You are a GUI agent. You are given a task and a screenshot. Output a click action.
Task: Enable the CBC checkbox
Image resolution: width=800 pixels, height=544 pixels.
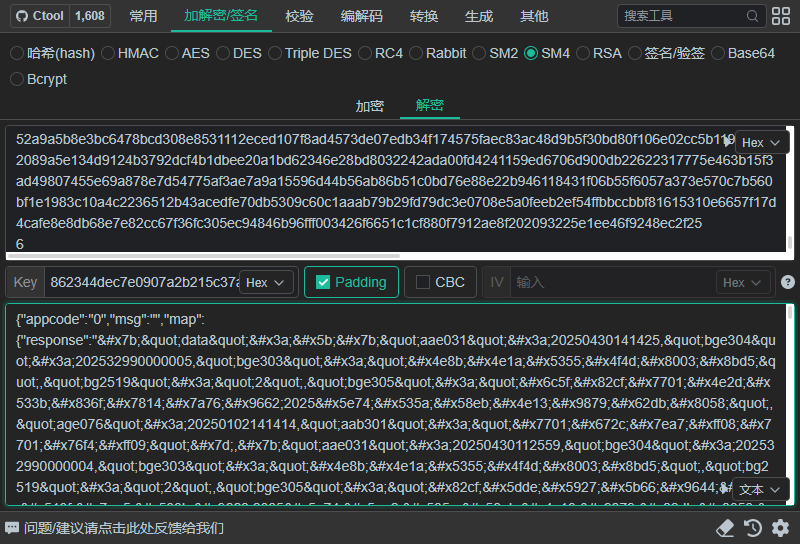tap(423, 282)
